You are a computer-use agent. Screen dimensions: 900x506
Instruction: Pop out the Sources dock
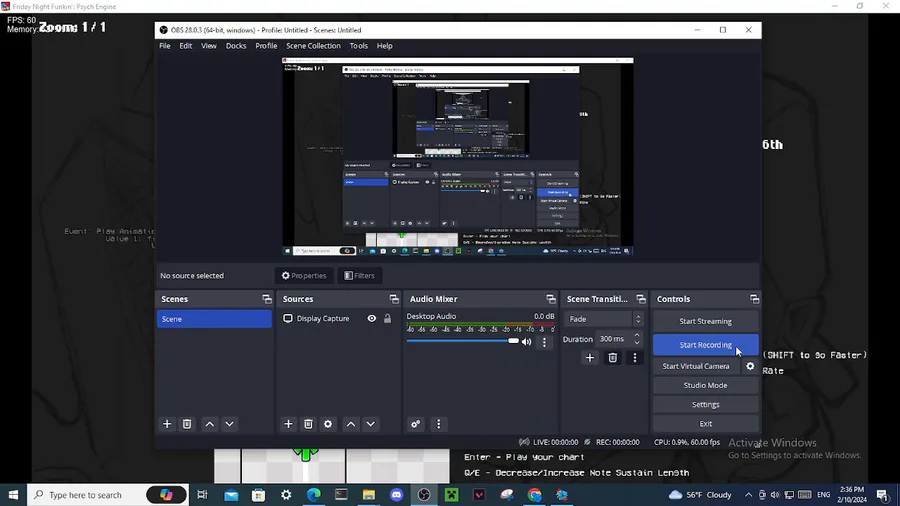(x=394, y=299)
